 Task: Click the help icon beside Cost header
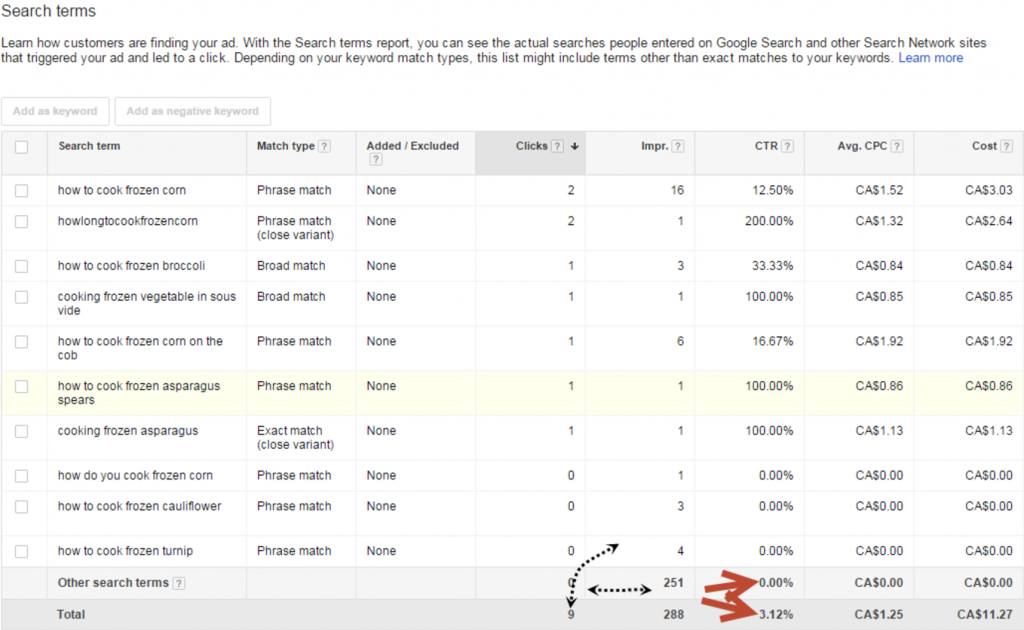1006,146
